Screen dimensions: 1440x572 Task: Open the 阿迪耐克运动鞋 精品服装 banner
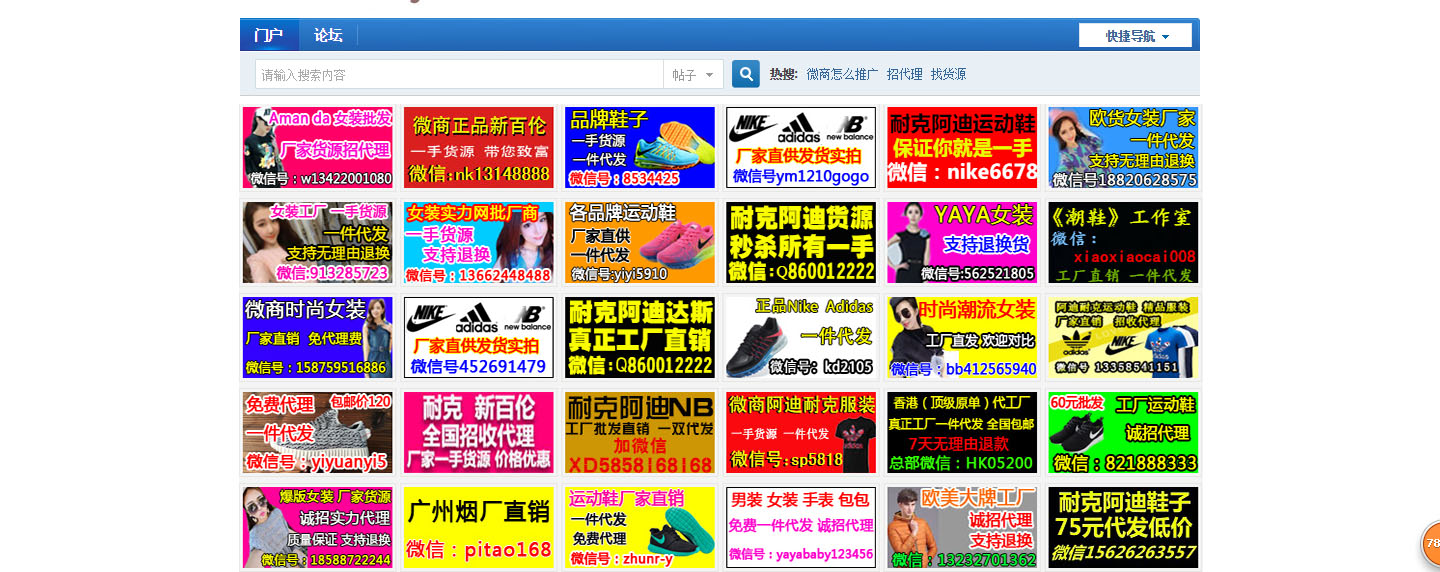click(1123, 338)
